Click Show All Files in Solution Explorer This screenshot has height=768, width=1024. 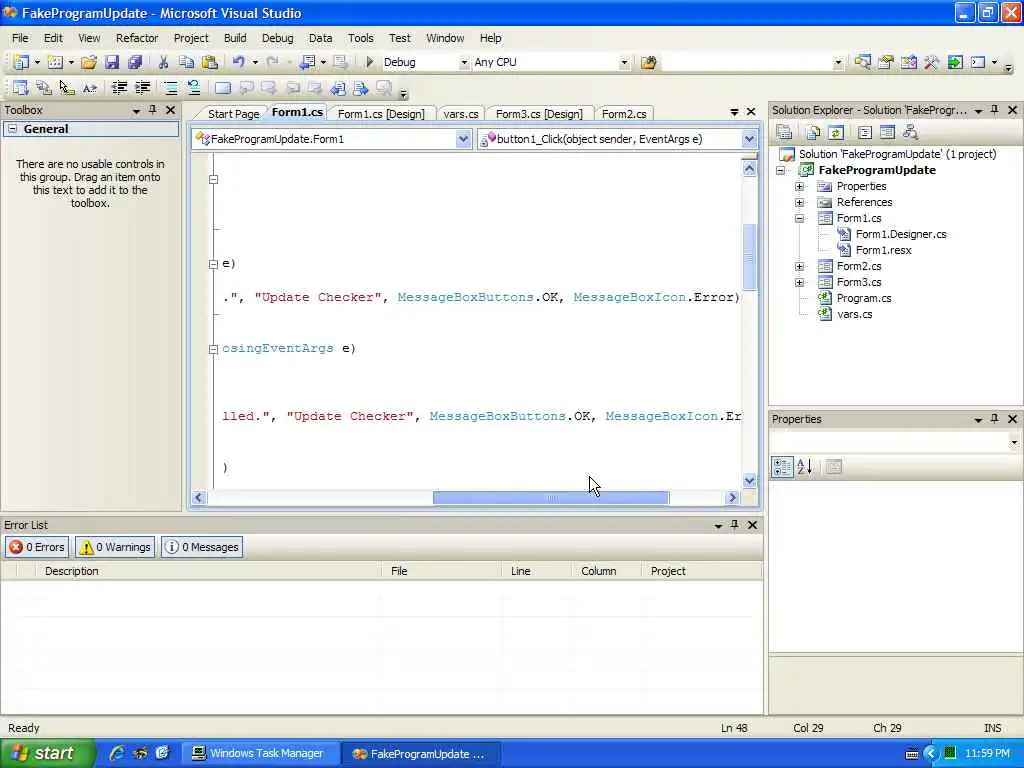pos(813,133)
